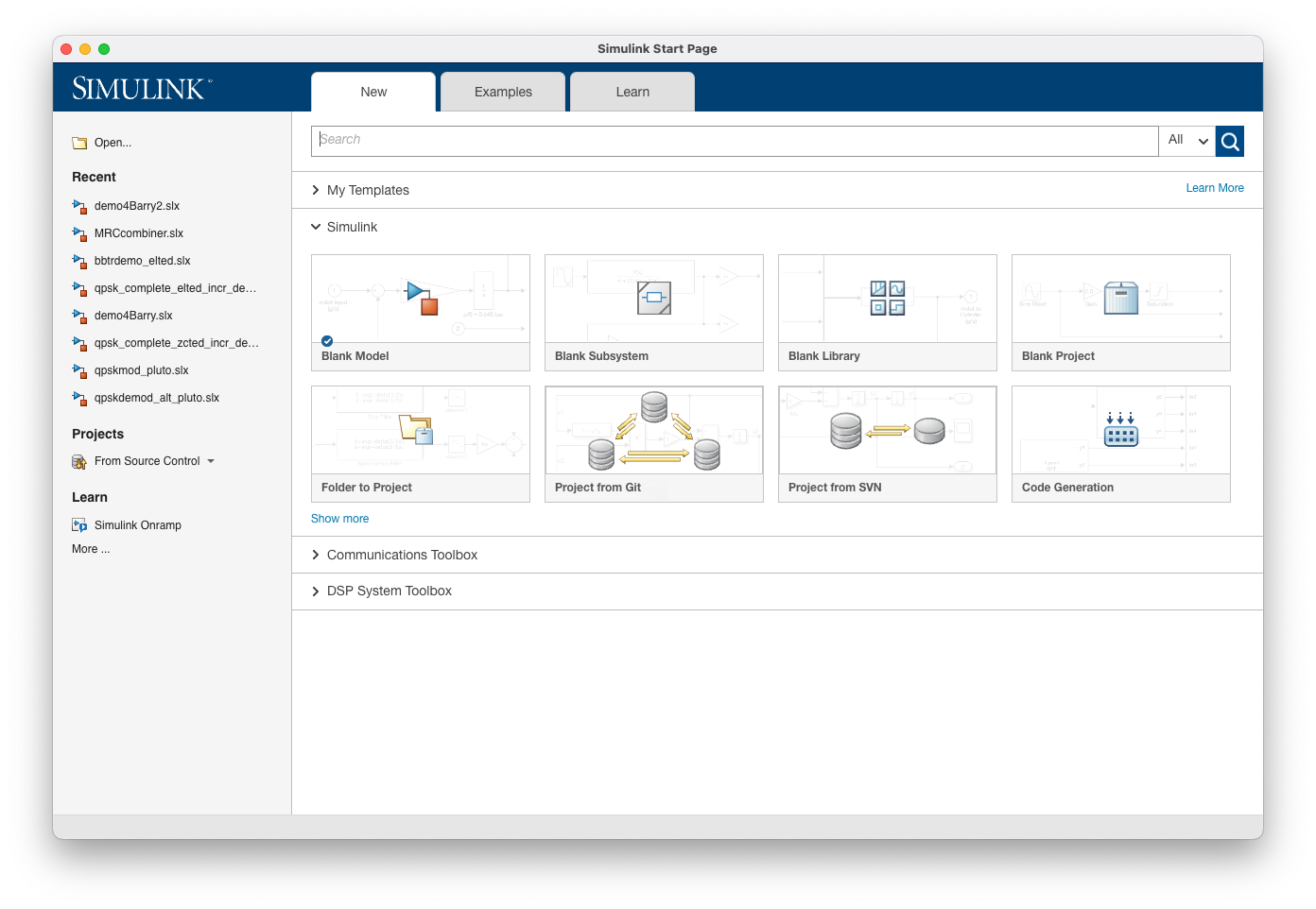Click inside the Search input field
Viewport: 1316px width, 909px height.
735,141
